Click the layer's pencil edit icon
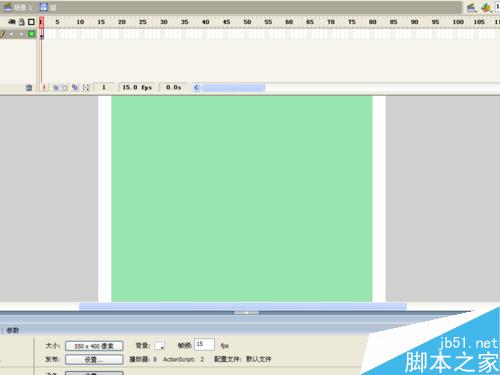Viewport: 500px width, 375px height. [x=2, y=34]
